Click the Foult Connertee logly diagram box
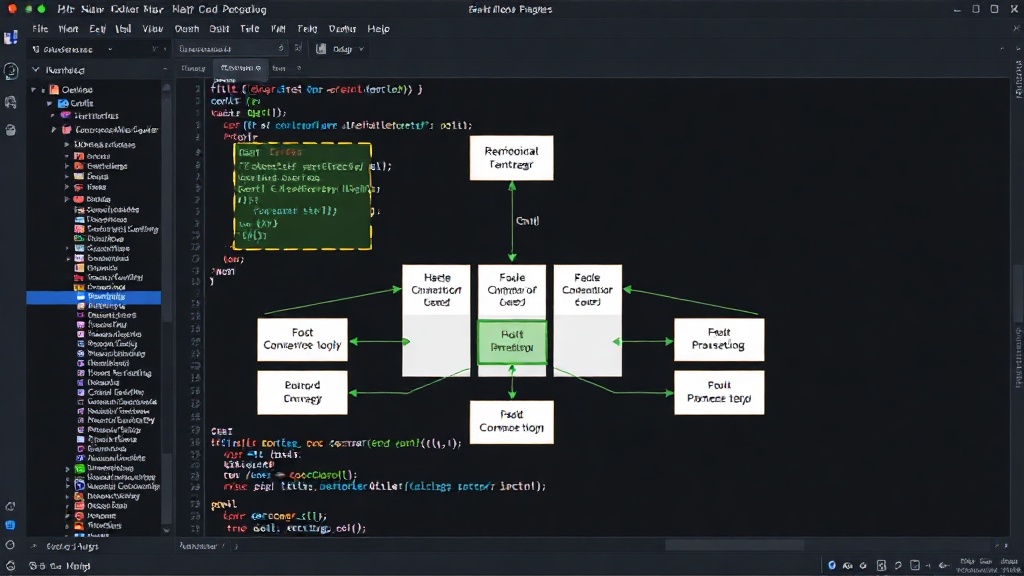The width and height of the screenshot is (1024, 576). (302, 340)
